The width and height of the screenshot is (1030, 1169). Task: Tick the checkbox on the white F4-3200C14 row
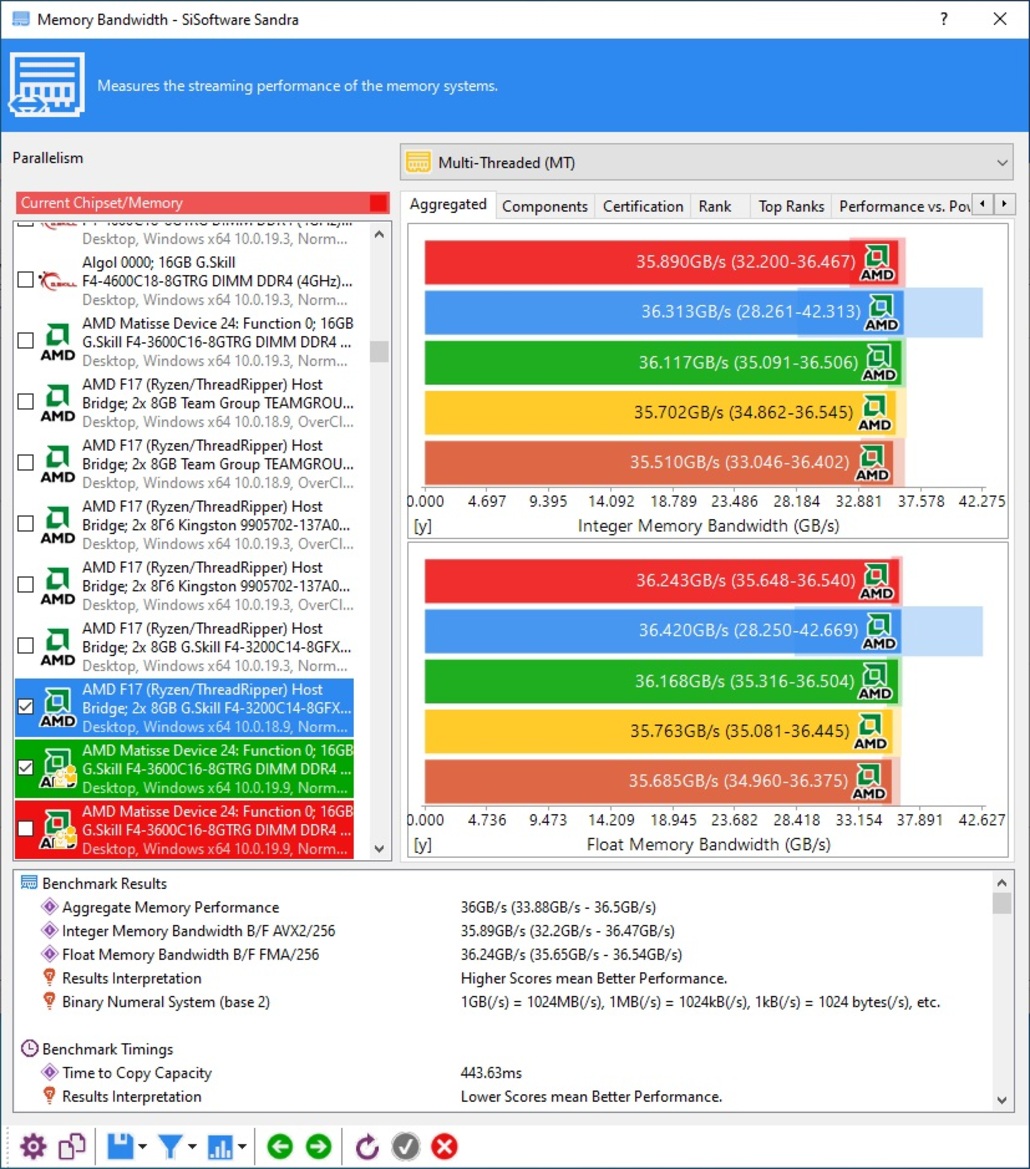[x=25, y=646]
